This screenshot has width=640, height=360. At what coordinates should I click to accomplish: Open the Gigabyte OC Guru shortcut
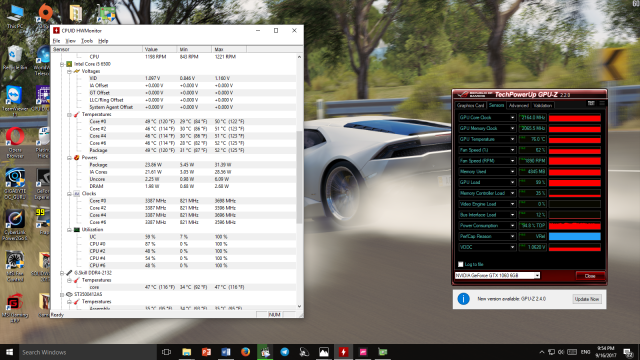(x=15, y=184)
